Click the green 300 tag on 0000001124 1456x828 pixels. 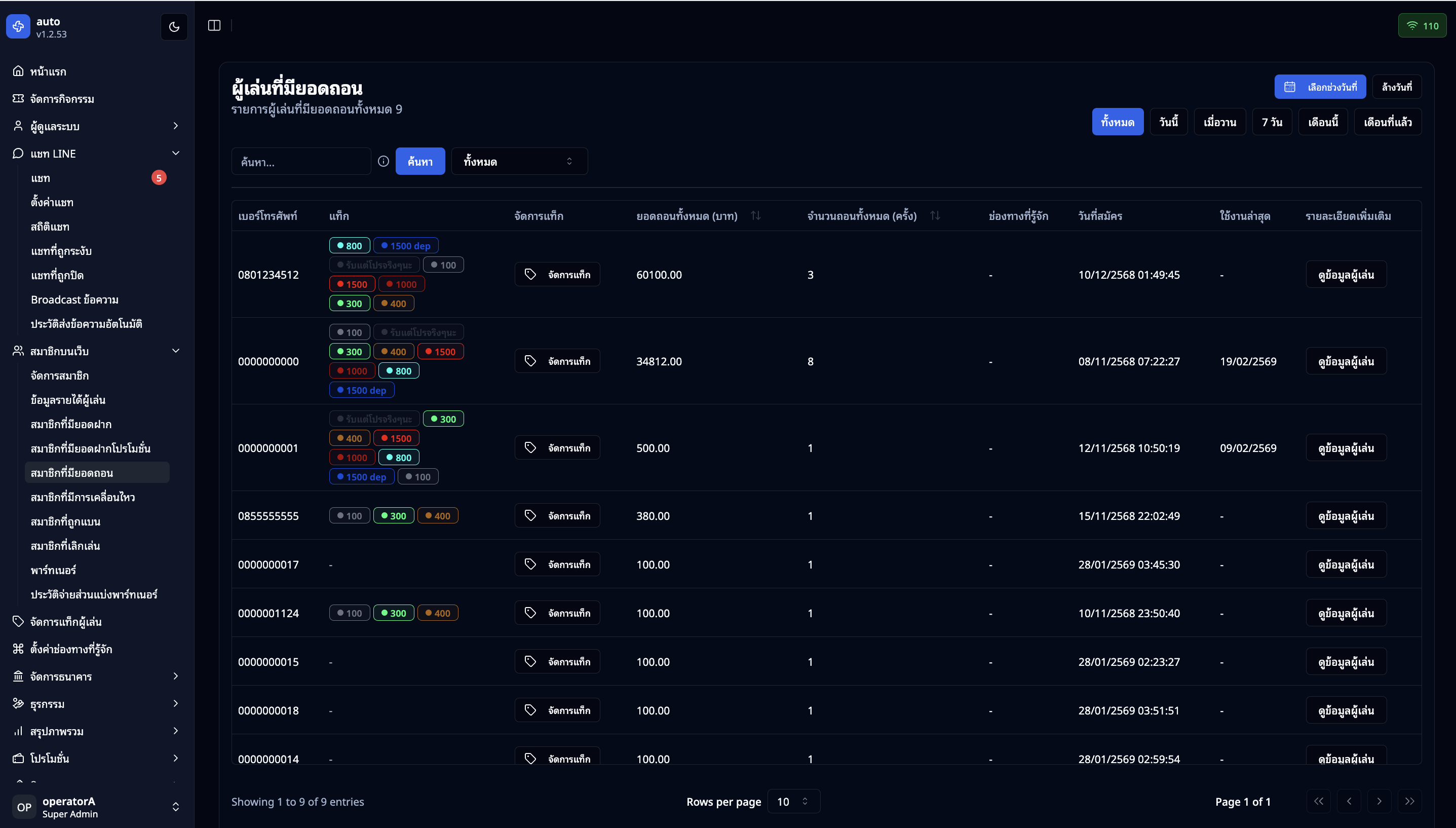(394, 613)
